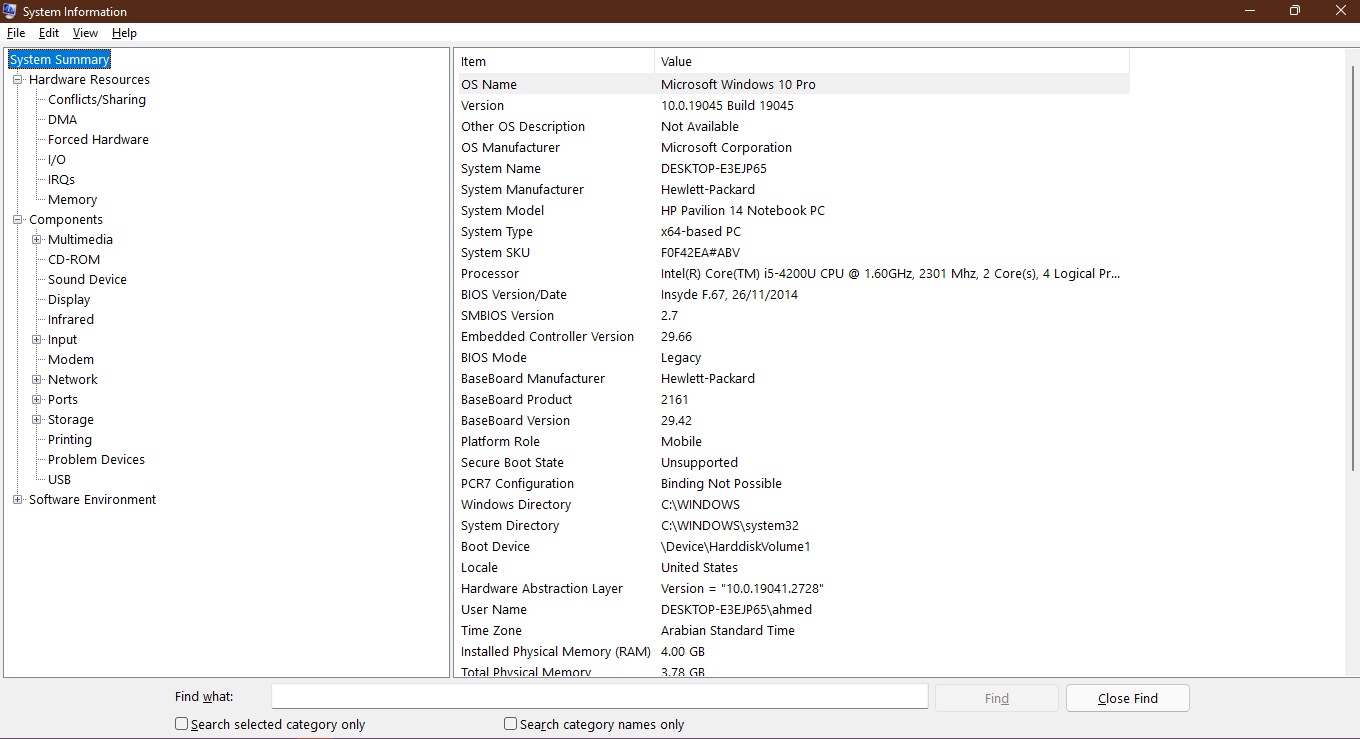Select the OS Name row

click(x=794, y=85)
